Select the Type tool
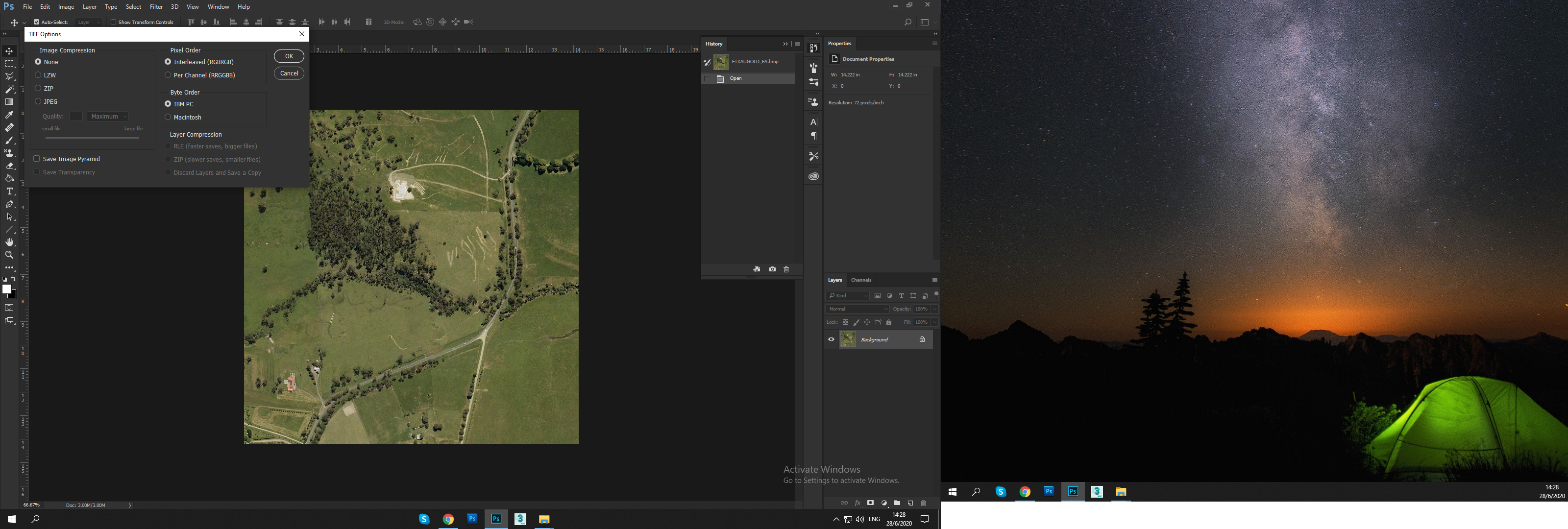 pos(9,191)
